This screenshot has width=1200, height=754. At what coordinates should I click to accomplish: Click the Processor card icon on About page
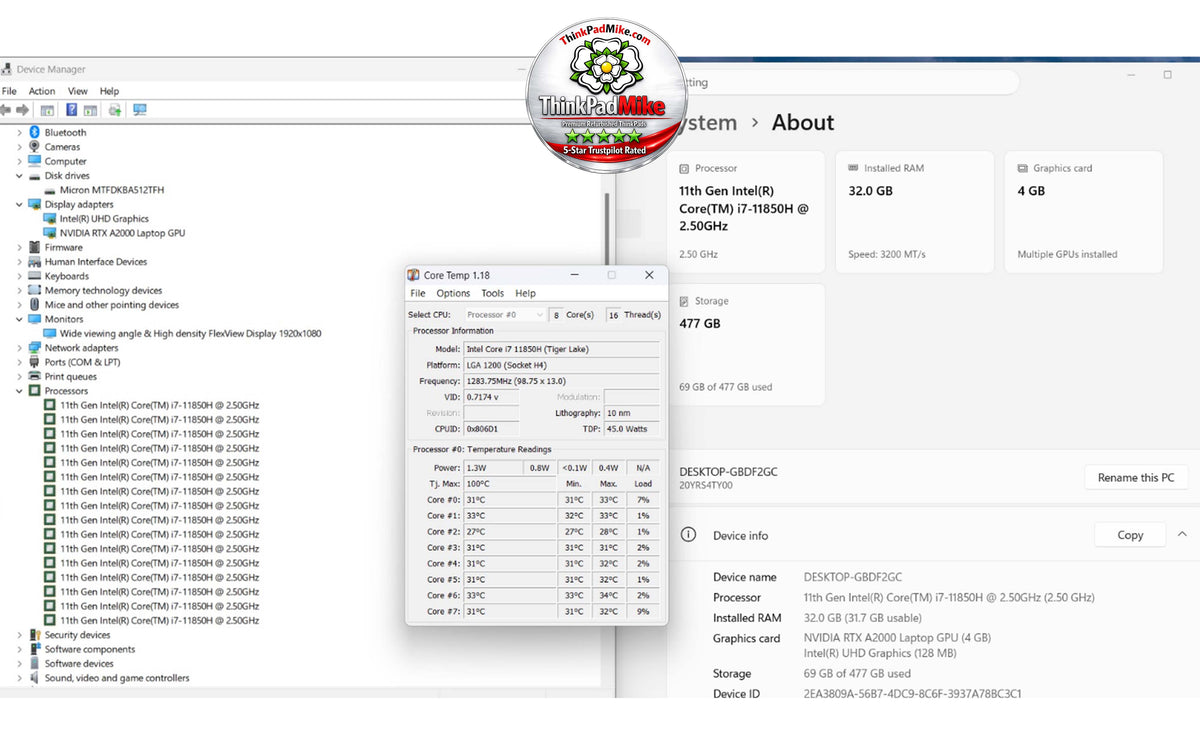pyautogui.click(x=684, y=169)
